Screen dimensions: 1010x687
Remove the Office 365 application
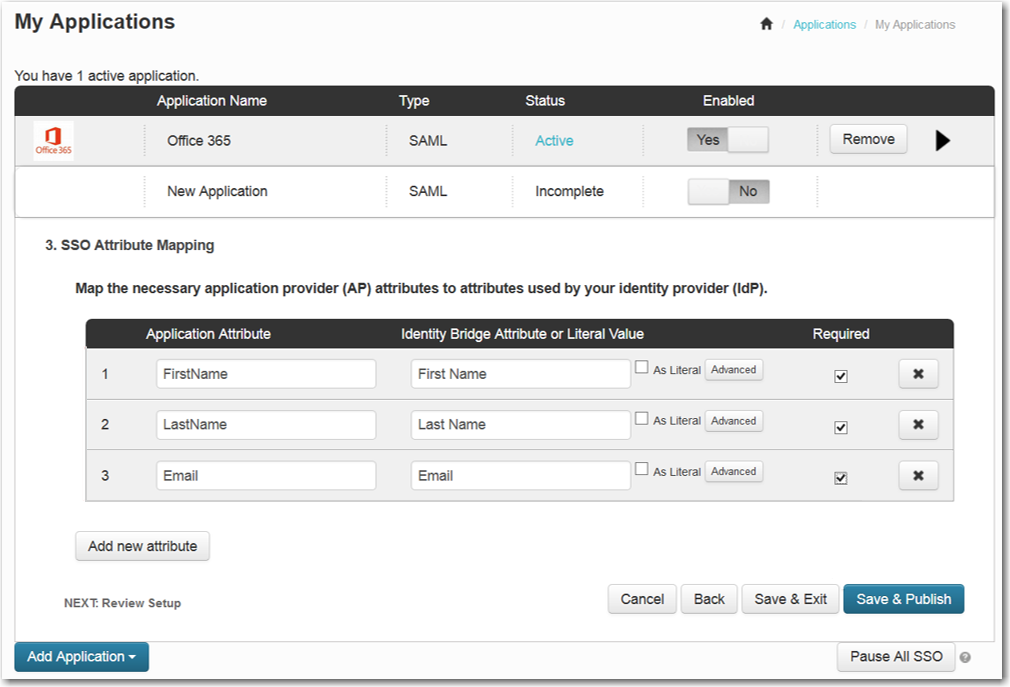(868, 139)
